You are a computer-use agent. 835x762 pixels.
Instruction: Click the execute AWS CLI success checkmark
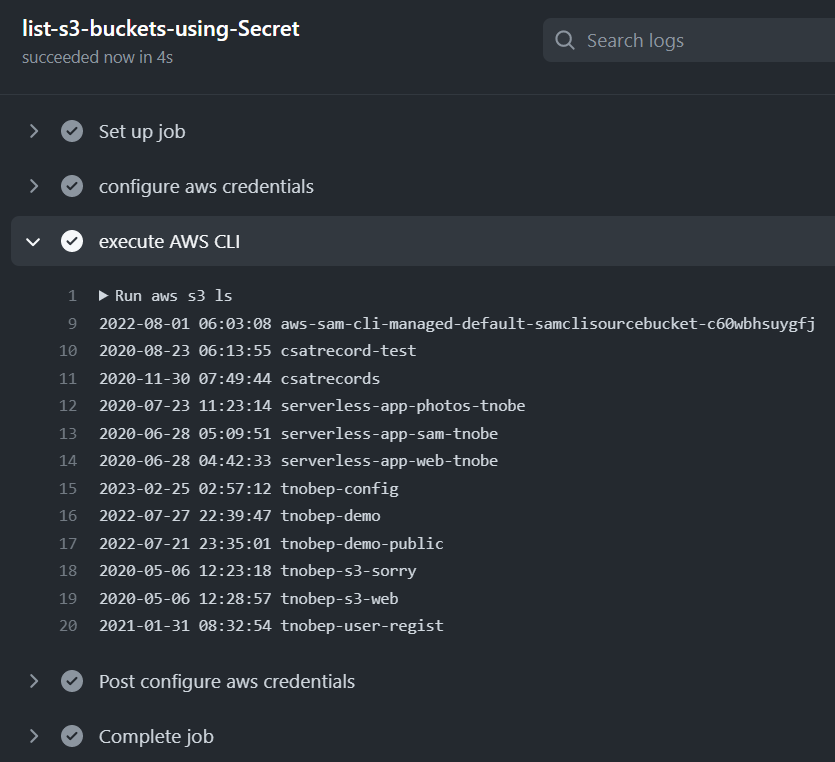[72, 241]
